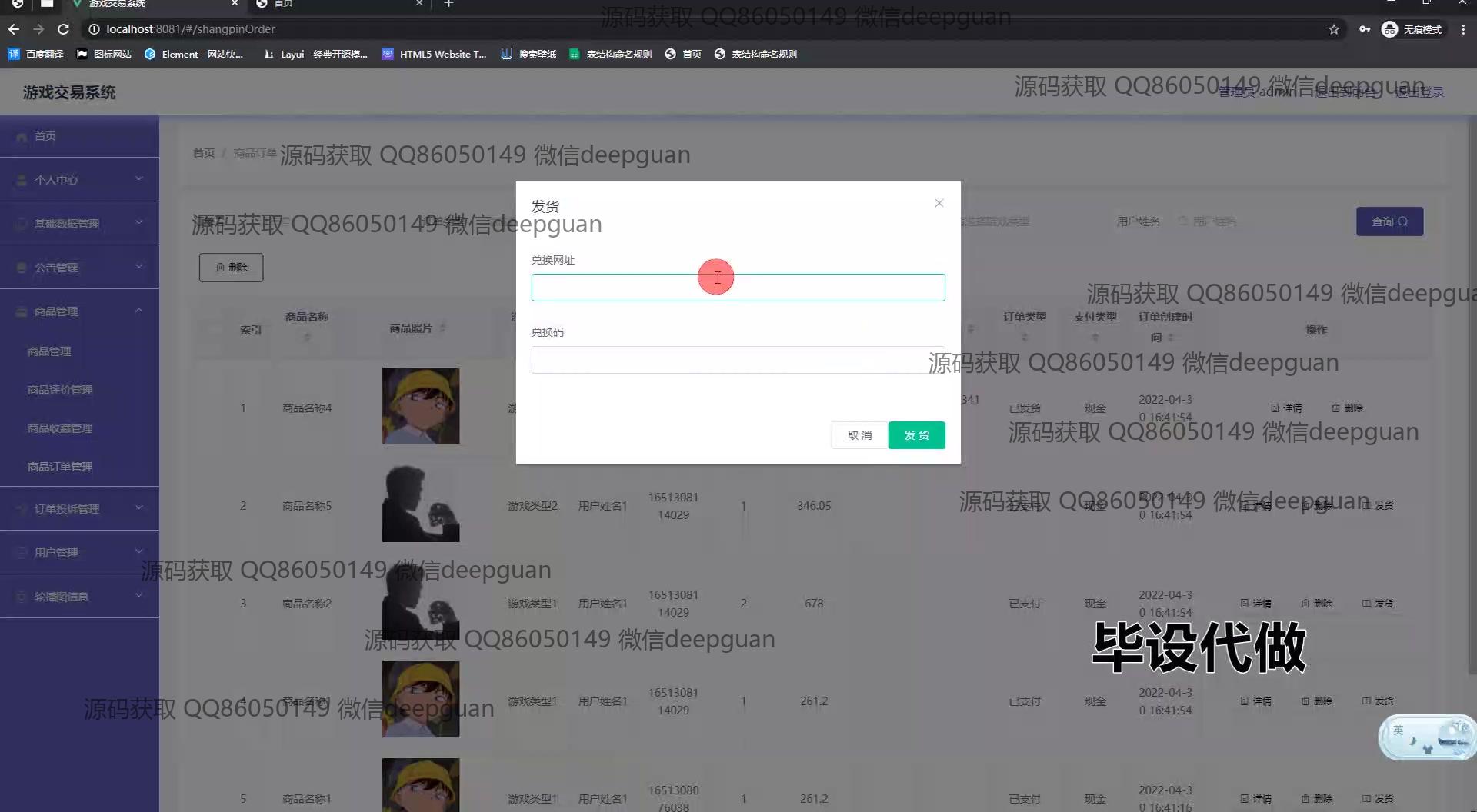Open 商品收藏管理 in the sidebar
Image resolution: width=1477 pixels, height=812 pixels.
point(79,428)
